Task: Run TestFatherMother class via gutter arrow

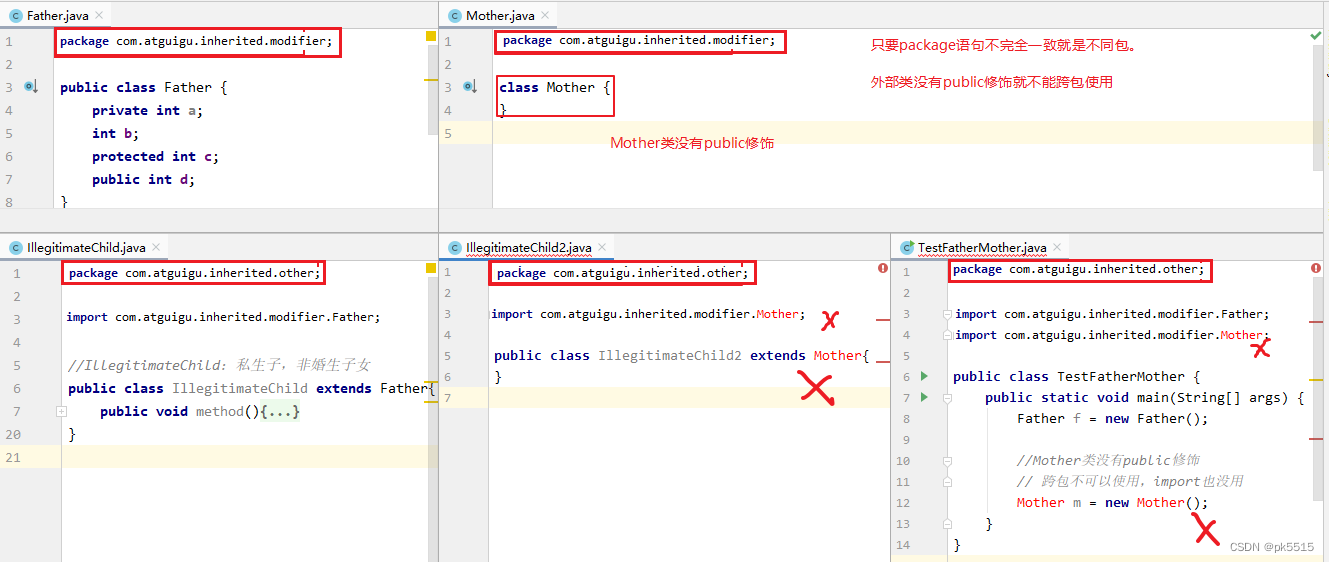Action: pyautogui.click(x=924, y=376)
